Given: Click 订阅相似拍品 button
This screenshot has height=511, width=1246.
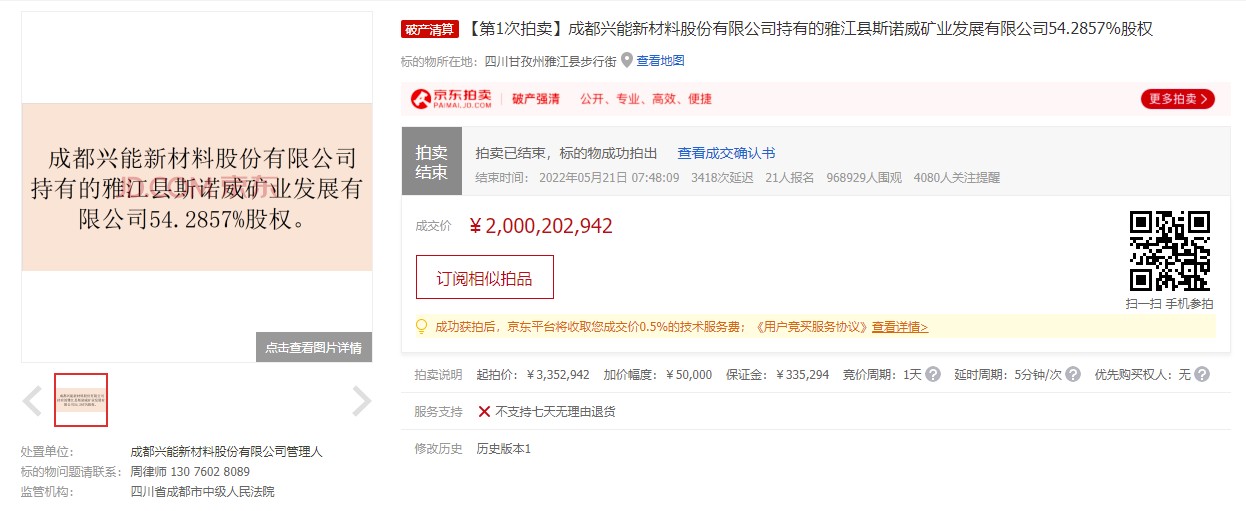Looking at the screenshot, I should point(484,277).
